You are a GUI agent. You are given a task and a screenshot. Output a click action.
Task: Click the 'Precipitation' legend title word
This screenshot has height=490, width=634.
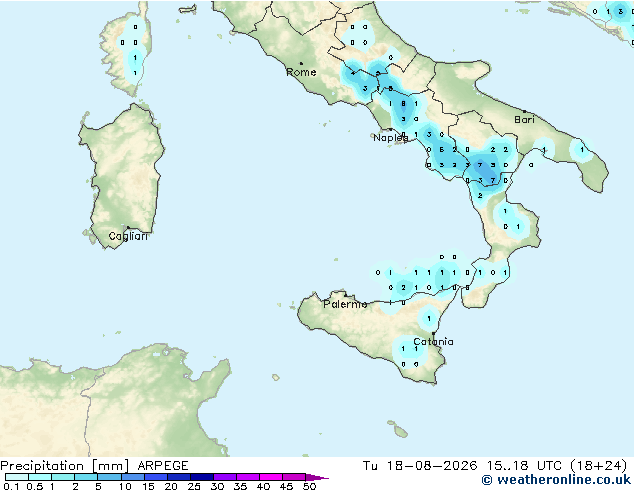point(42,466)
